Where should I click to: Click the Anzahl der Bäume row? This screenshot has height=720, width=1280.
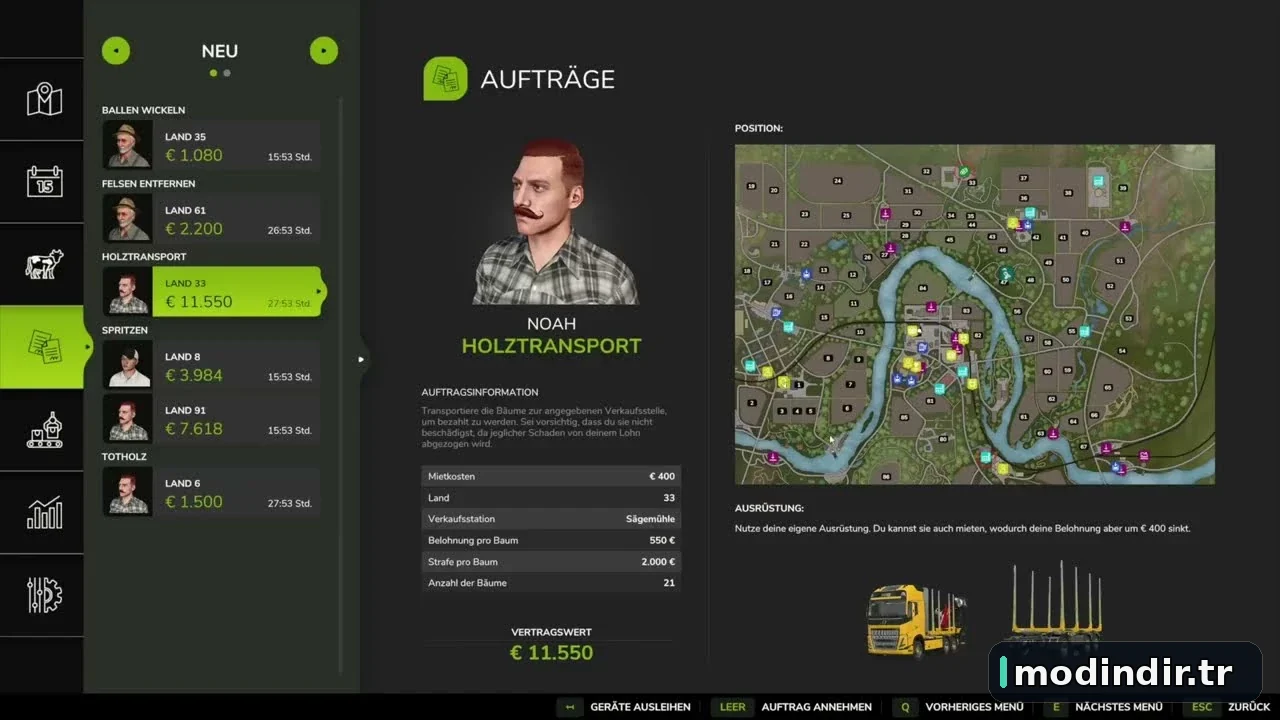pos(551,583)
